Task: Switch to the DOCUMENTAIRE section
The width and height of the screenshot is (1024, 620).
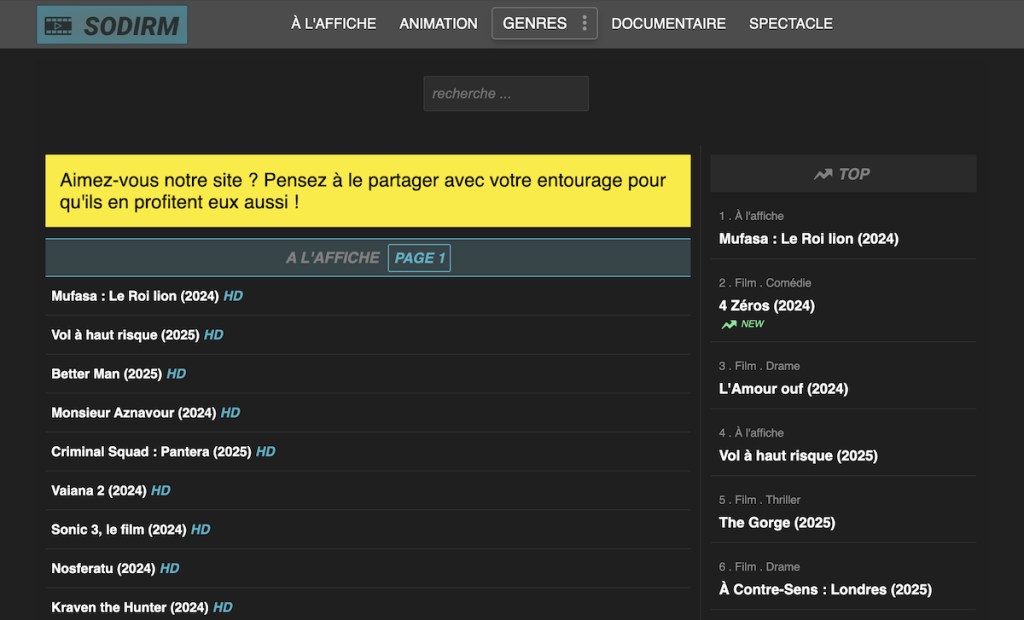Action: 668,23
